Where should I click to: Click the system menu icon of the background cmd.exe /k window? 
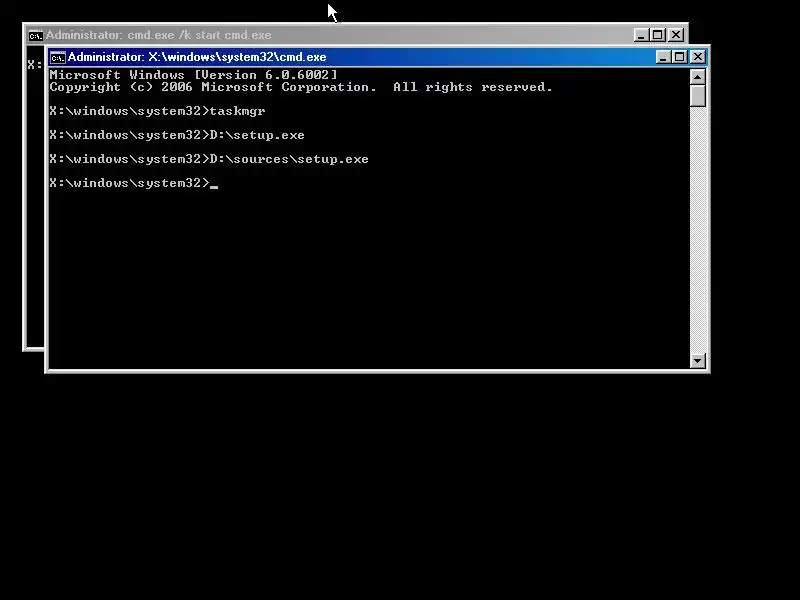click(x=35, y=36)
